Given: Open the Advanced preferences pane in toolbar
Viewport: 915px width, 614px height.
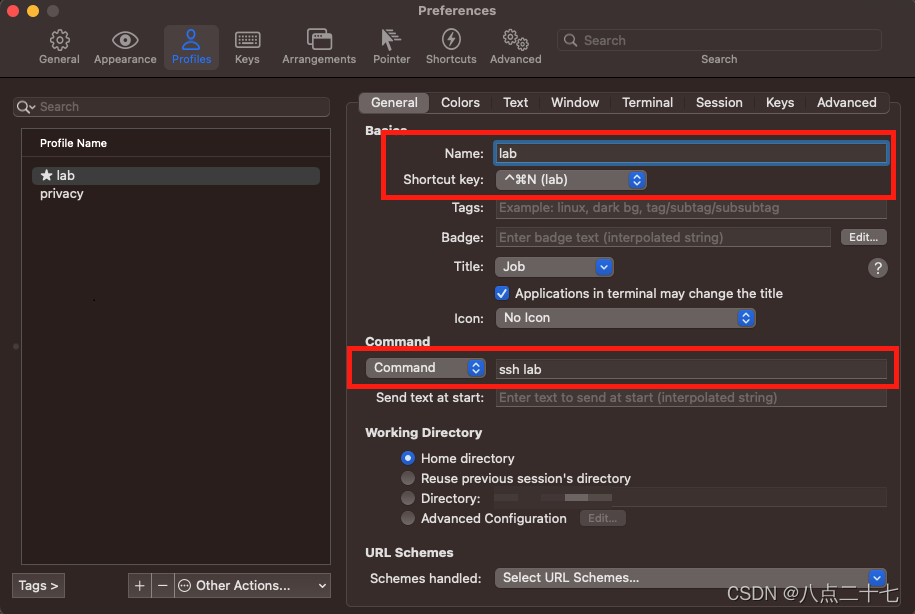Looking at the screenshot, I should (515, 47).
